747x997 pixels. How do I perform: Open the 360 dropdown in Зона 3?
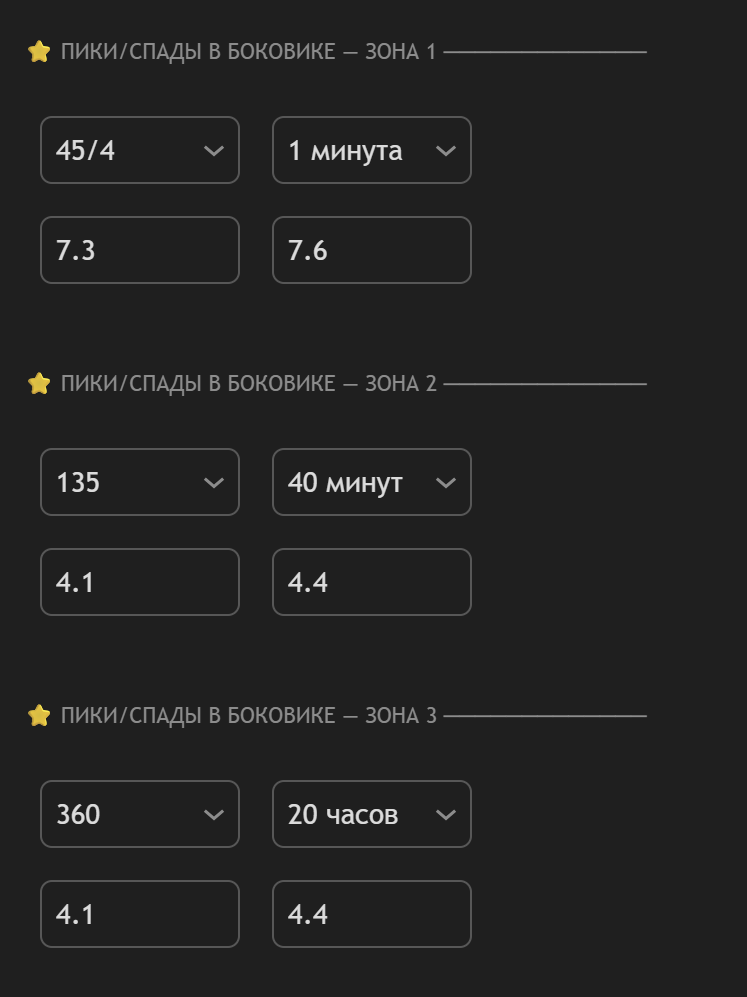140,814
